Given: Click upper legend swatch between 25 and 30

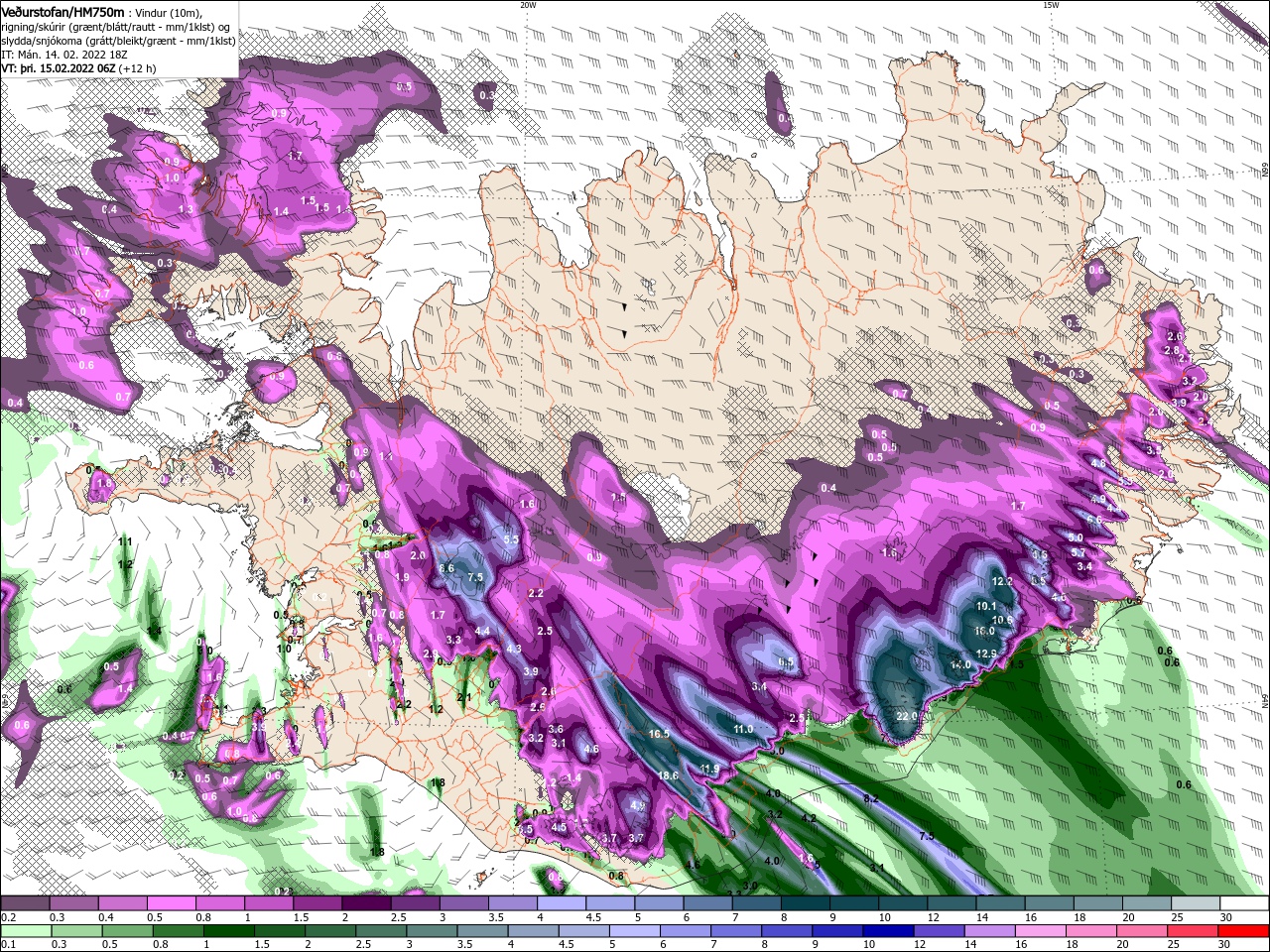Looking at the screenshot, I should point(1197,903).
